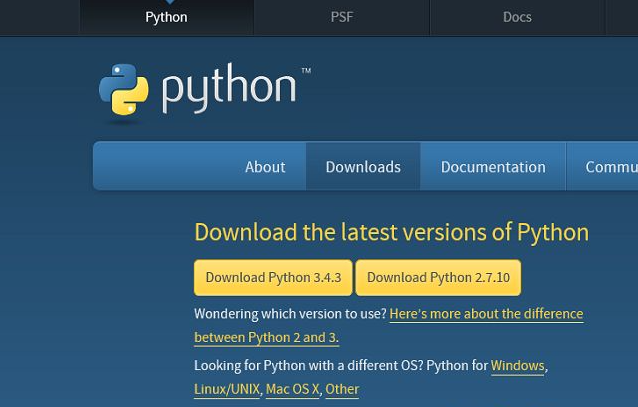Click the 'Wondering which version to use?' text
638x407 pixels.
(290, 314)
